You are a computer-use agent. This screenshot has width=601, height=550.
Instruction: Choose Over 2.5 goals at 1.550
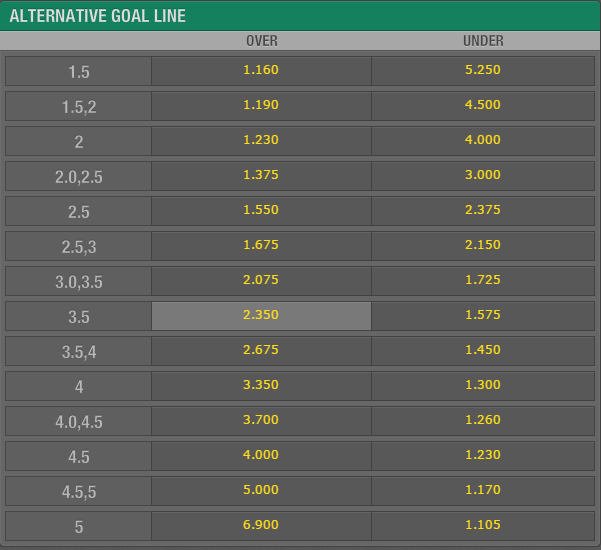[261, 211]
